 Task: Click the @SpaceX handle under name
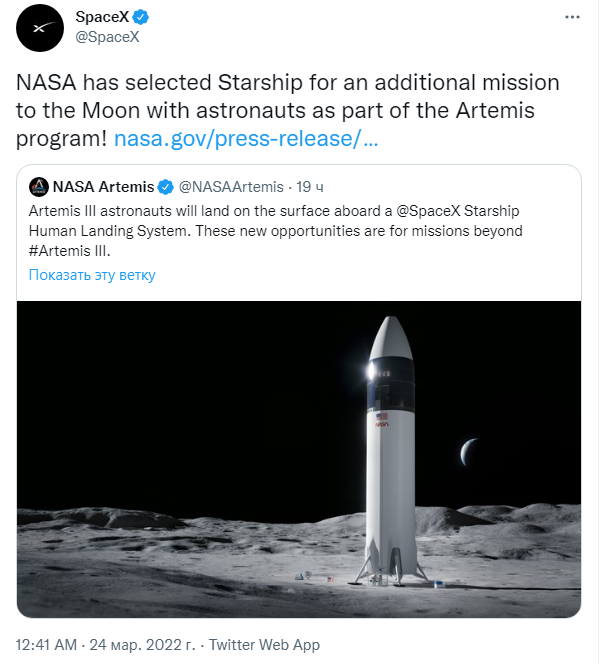coord(107,38)
